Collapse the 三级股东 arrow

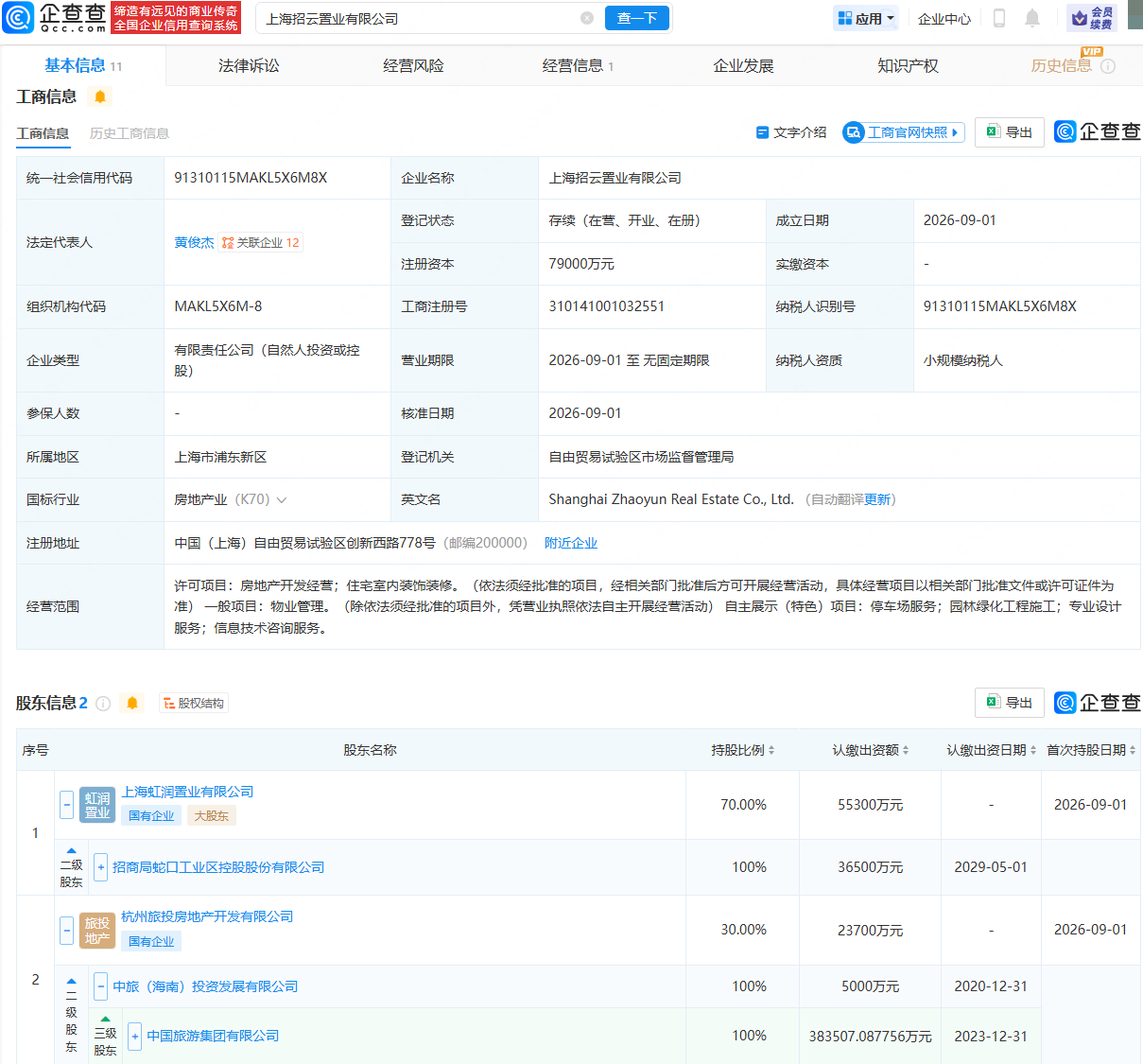[x=105, y=1020]
